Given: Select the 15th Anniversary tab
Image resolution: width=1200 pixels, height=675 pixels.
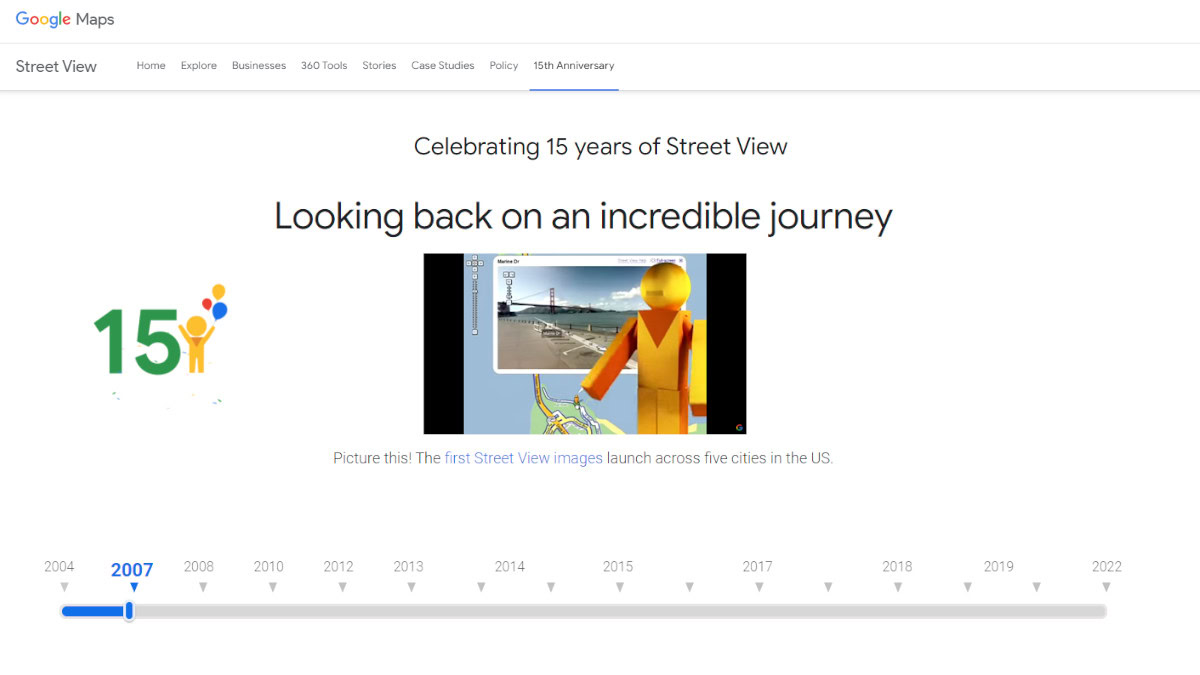Looking at the screenshot, I should 574,66.
